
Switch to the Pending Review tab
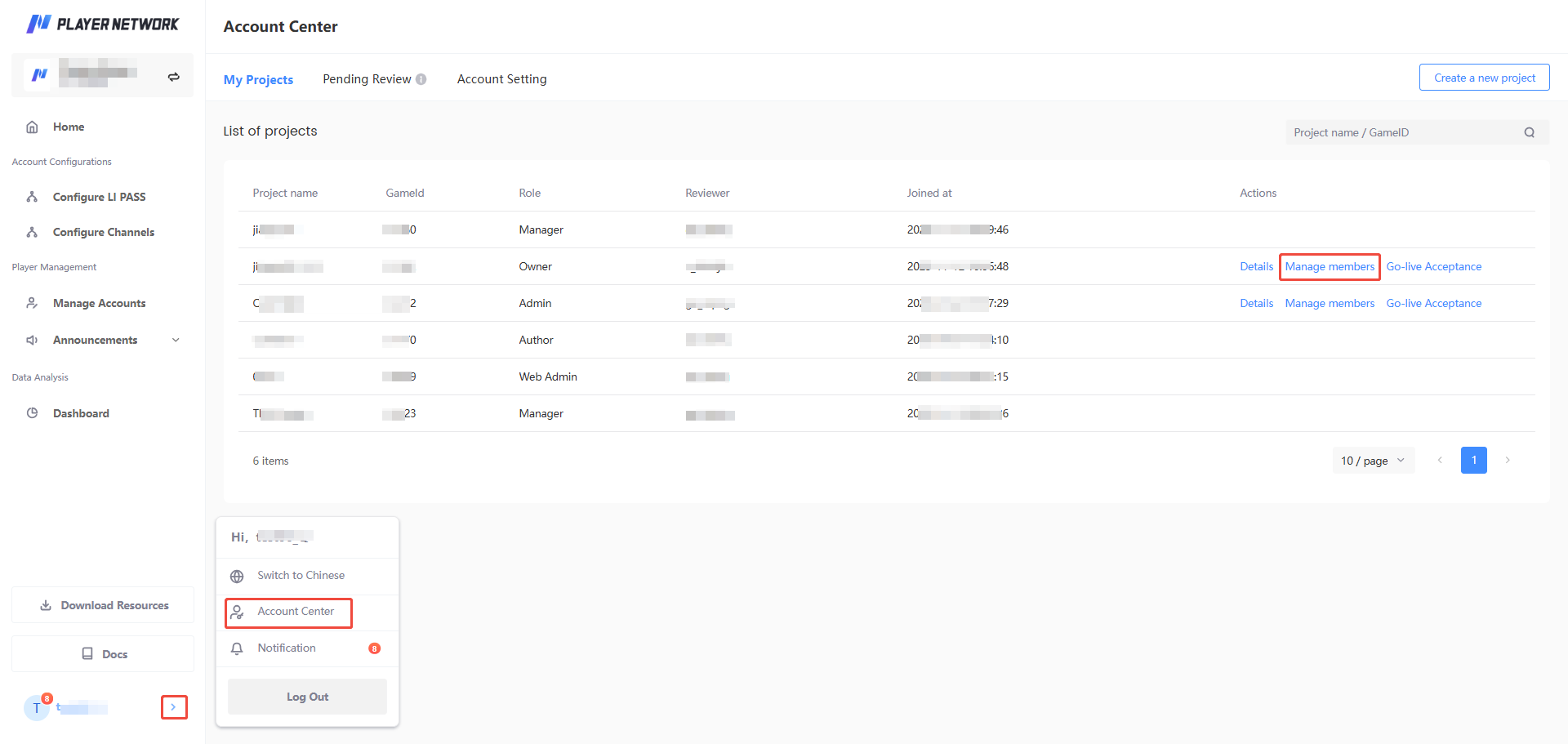pos(367,79)
